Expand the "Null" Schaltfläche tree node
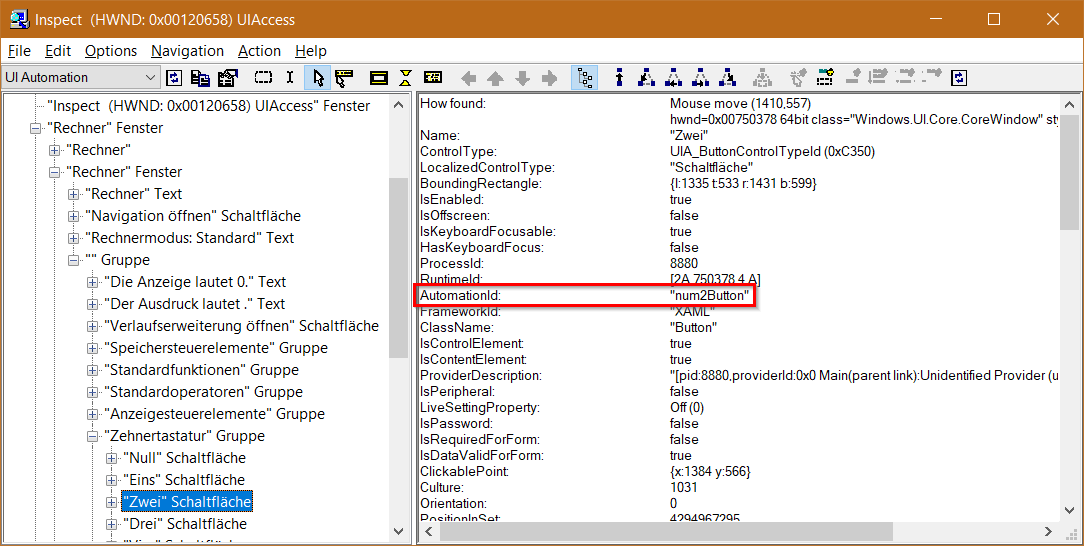The height and width of the screenshot is (546, 1084). (111, 458)
